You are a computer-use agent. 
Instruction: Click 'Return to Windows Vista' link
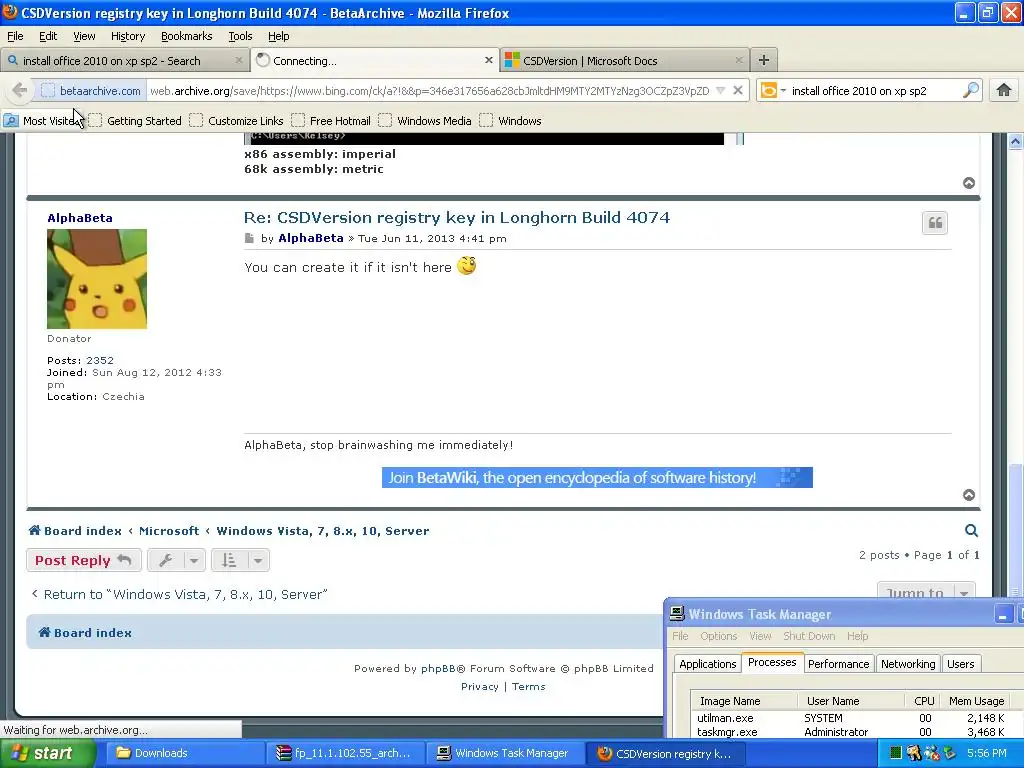(179, 594)
